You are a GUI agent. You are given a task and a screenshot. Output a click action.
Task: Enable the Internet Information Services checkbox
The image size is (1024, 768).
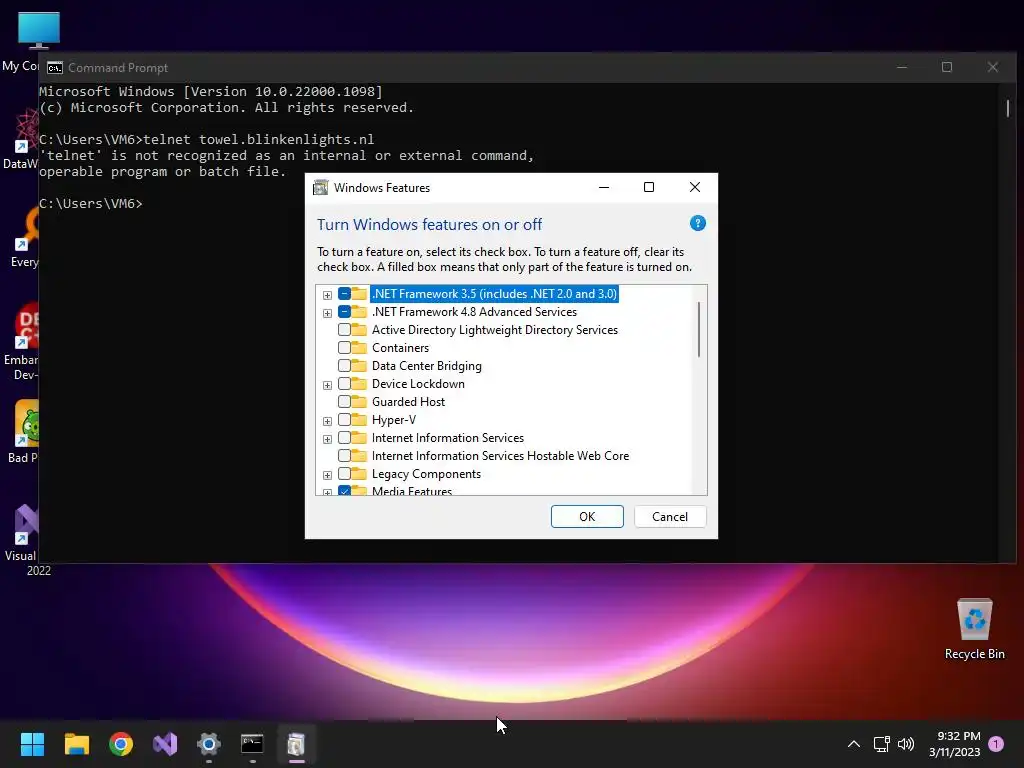(344, 438)
